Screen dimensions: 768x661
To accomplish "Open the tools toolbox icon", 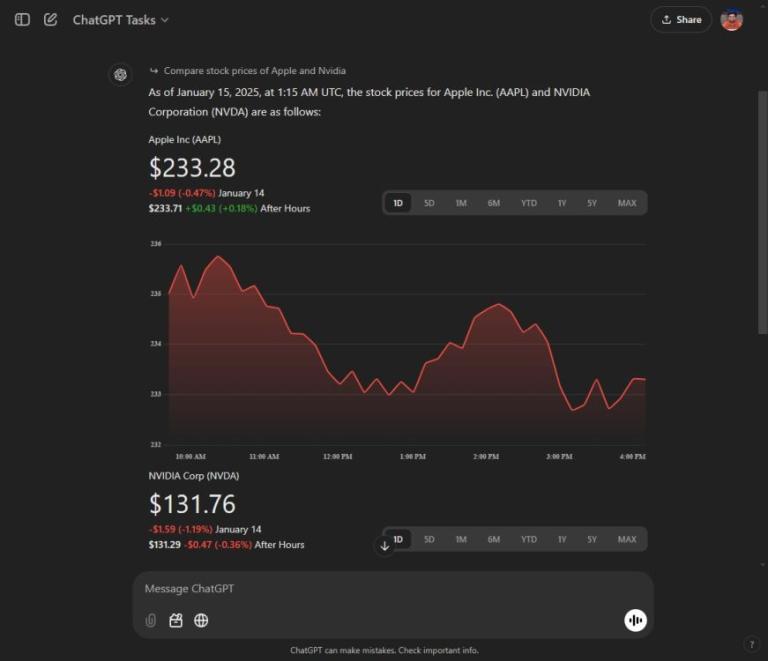I will pos(176,620).
